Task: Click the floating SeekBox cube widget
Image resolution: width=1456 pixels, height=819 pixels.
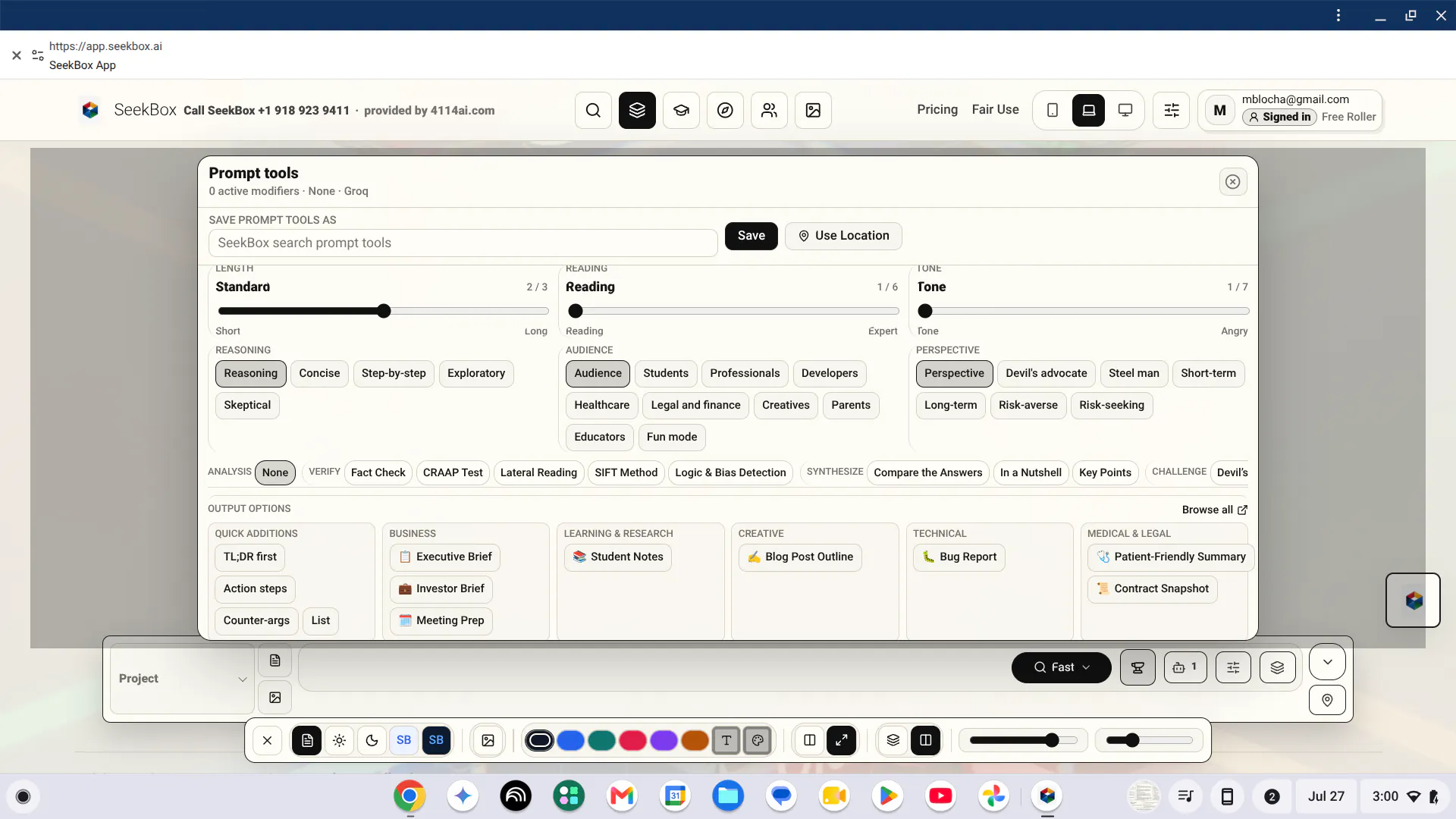Action: 1414,601
